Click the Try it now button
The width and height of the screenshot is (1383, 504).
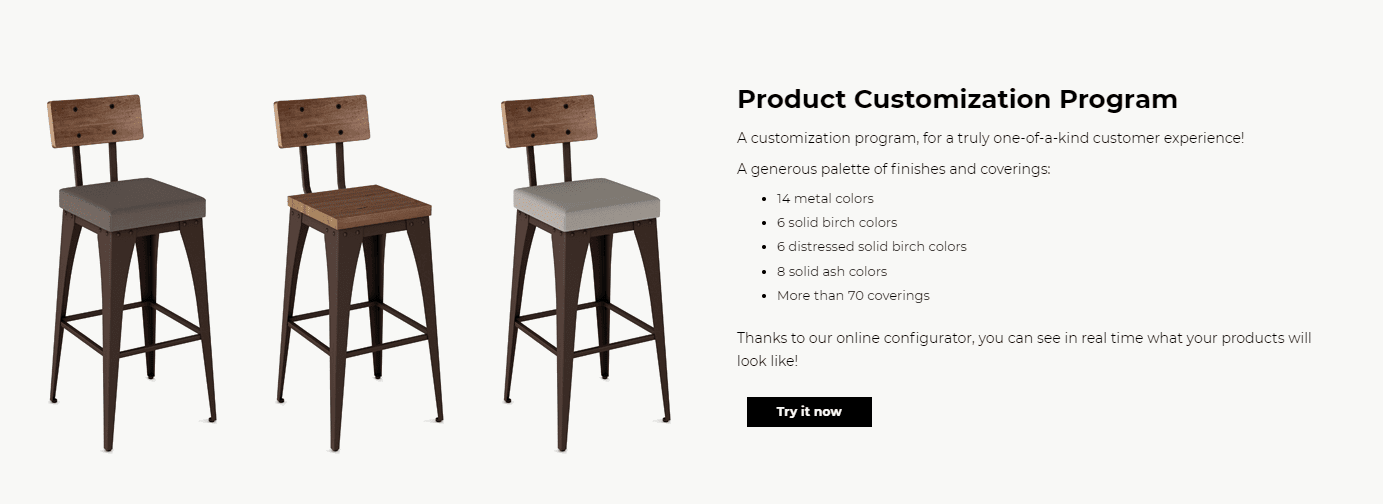[809, 412]
